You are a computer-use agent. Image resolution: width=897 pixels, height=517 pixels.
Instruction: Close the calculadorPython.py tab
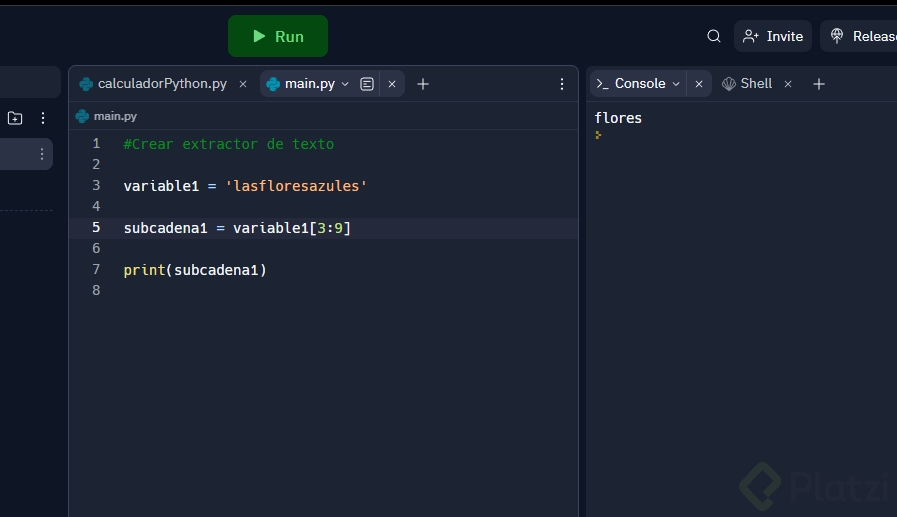point(243,84)
